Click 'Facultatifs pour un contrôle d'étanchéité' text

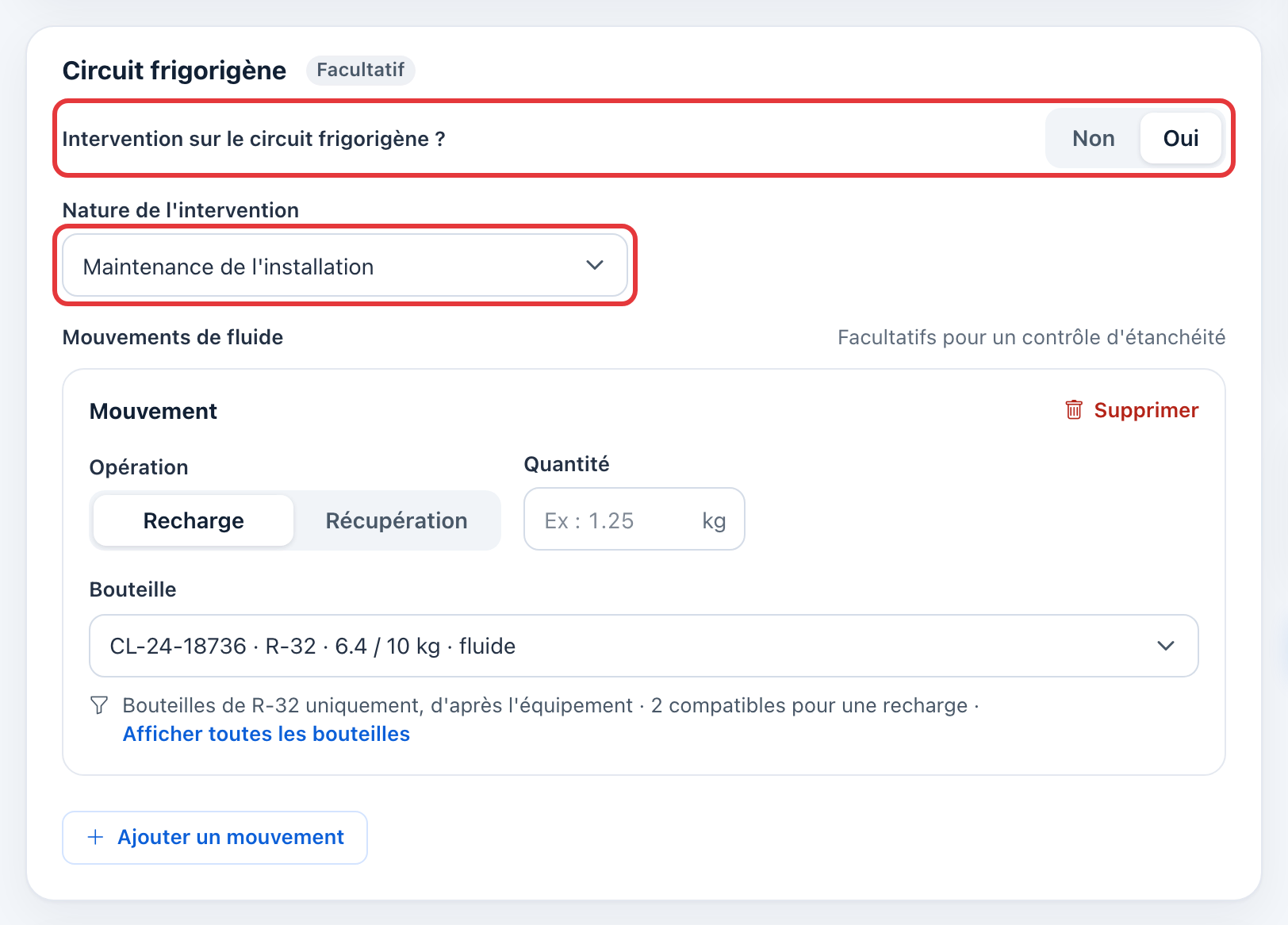(1031, 337)
